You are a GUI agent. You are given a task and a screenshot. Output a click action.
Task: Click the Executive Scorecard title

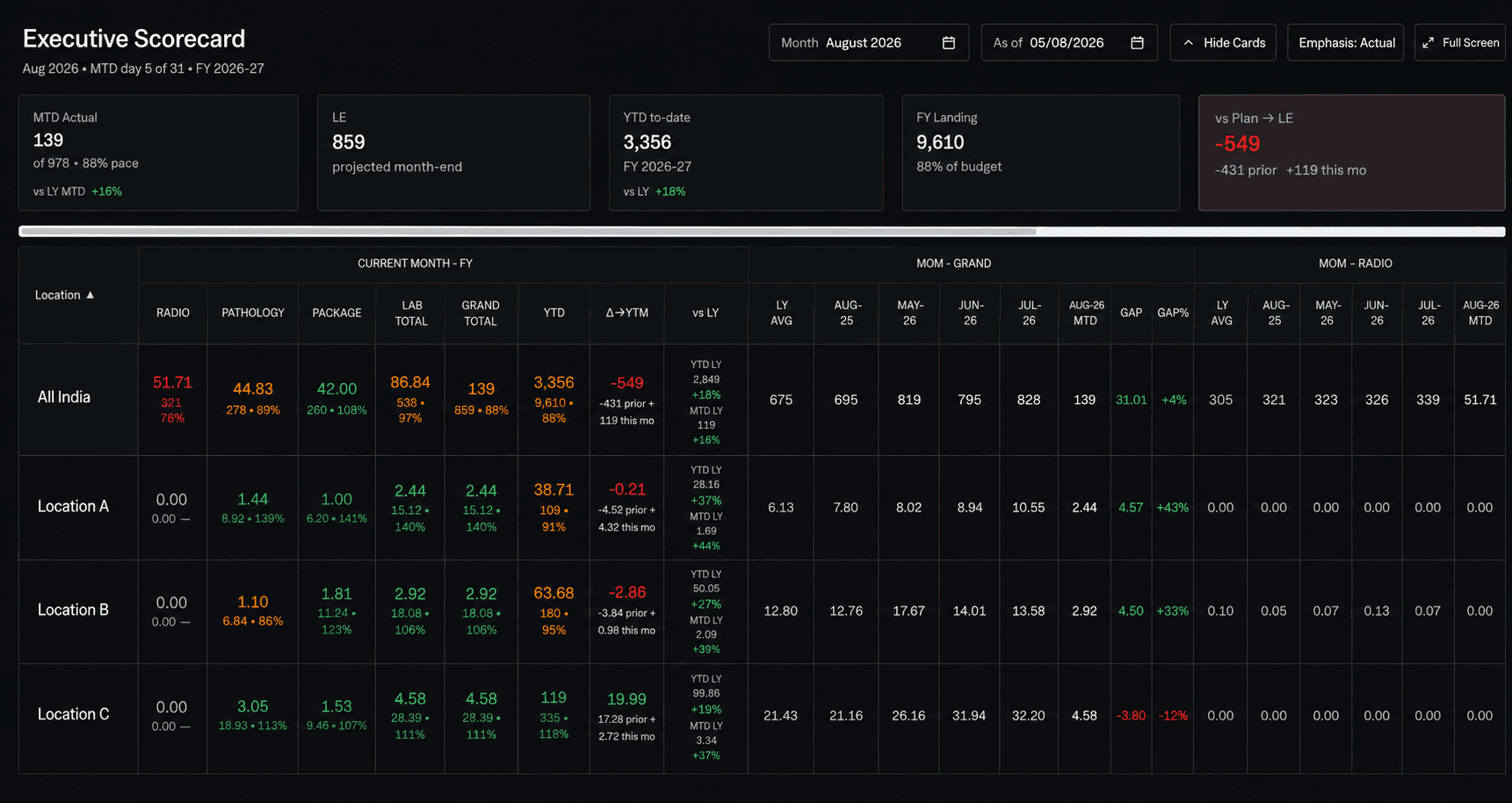pos(134,39)
